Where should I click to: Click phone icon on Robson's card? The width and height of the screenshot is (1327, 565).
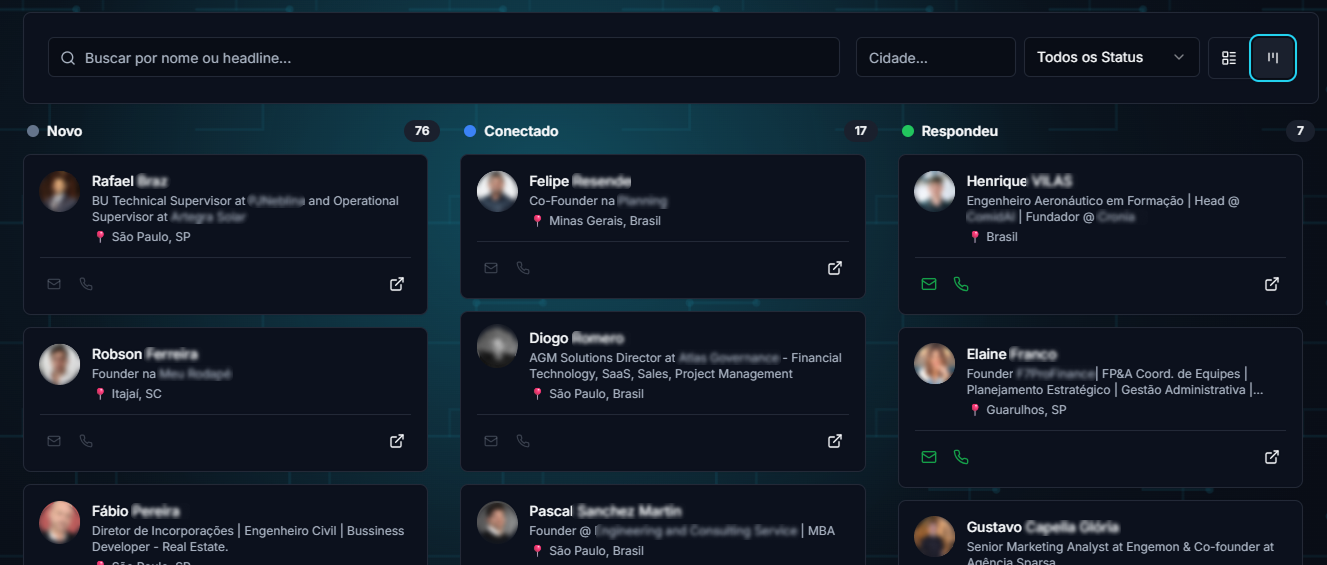tap(86, 441)
